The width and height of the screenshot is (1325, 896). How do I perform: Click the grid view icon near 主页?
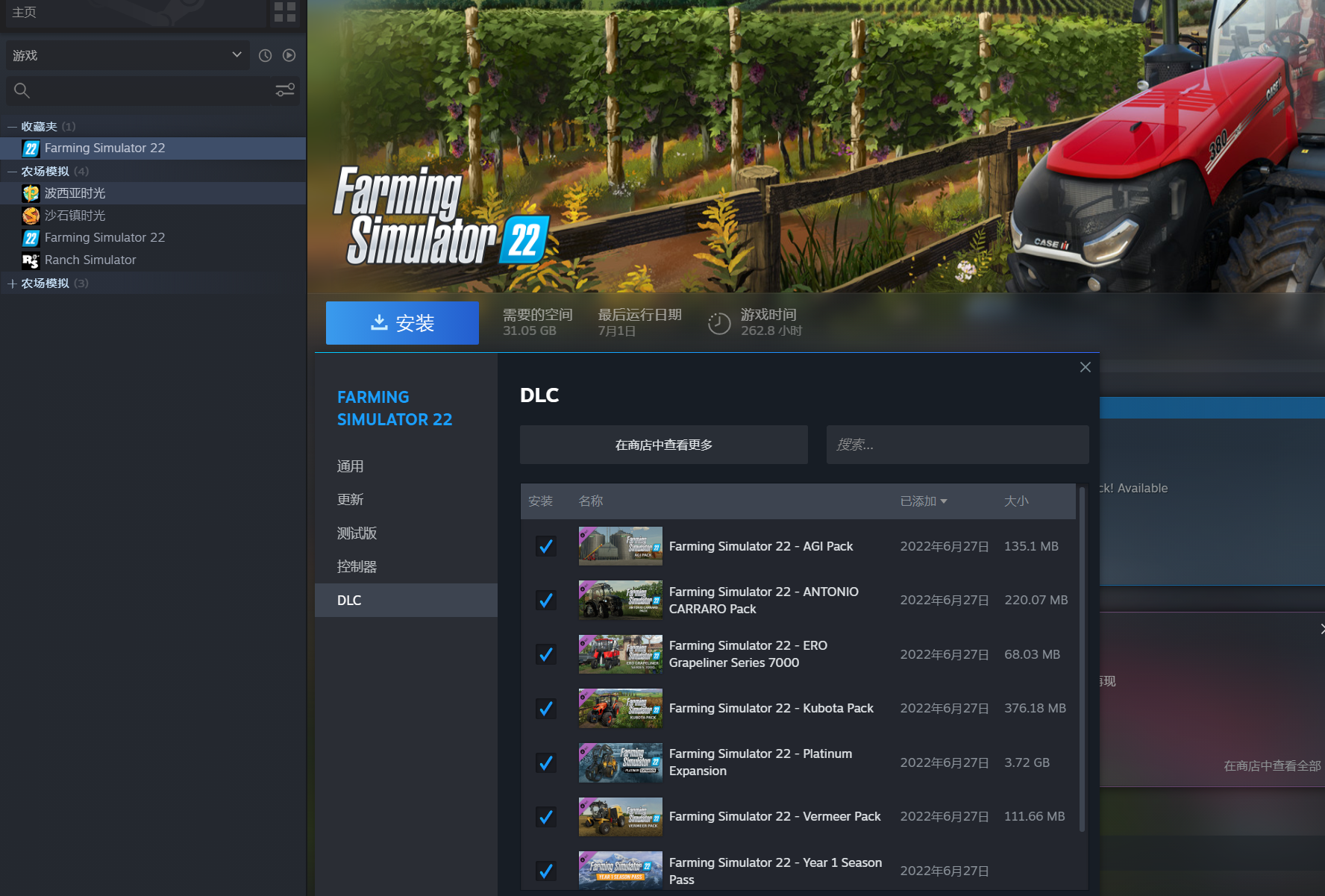click(x=285, y=12)
